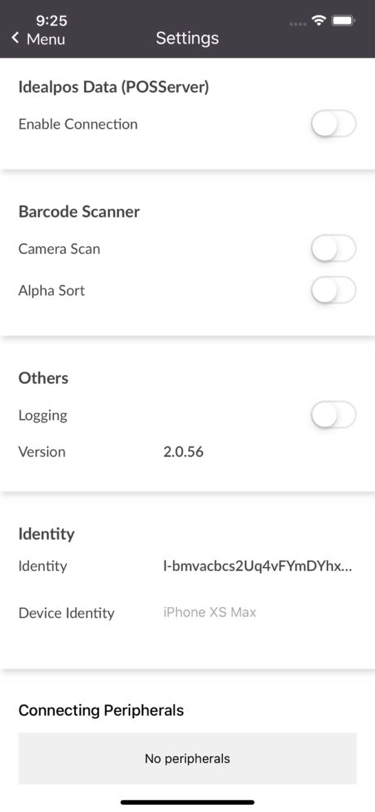This screenshot has width=375, height=812.
Task: Tap the 9:25 clock in status bar
Action: [51, 21]
